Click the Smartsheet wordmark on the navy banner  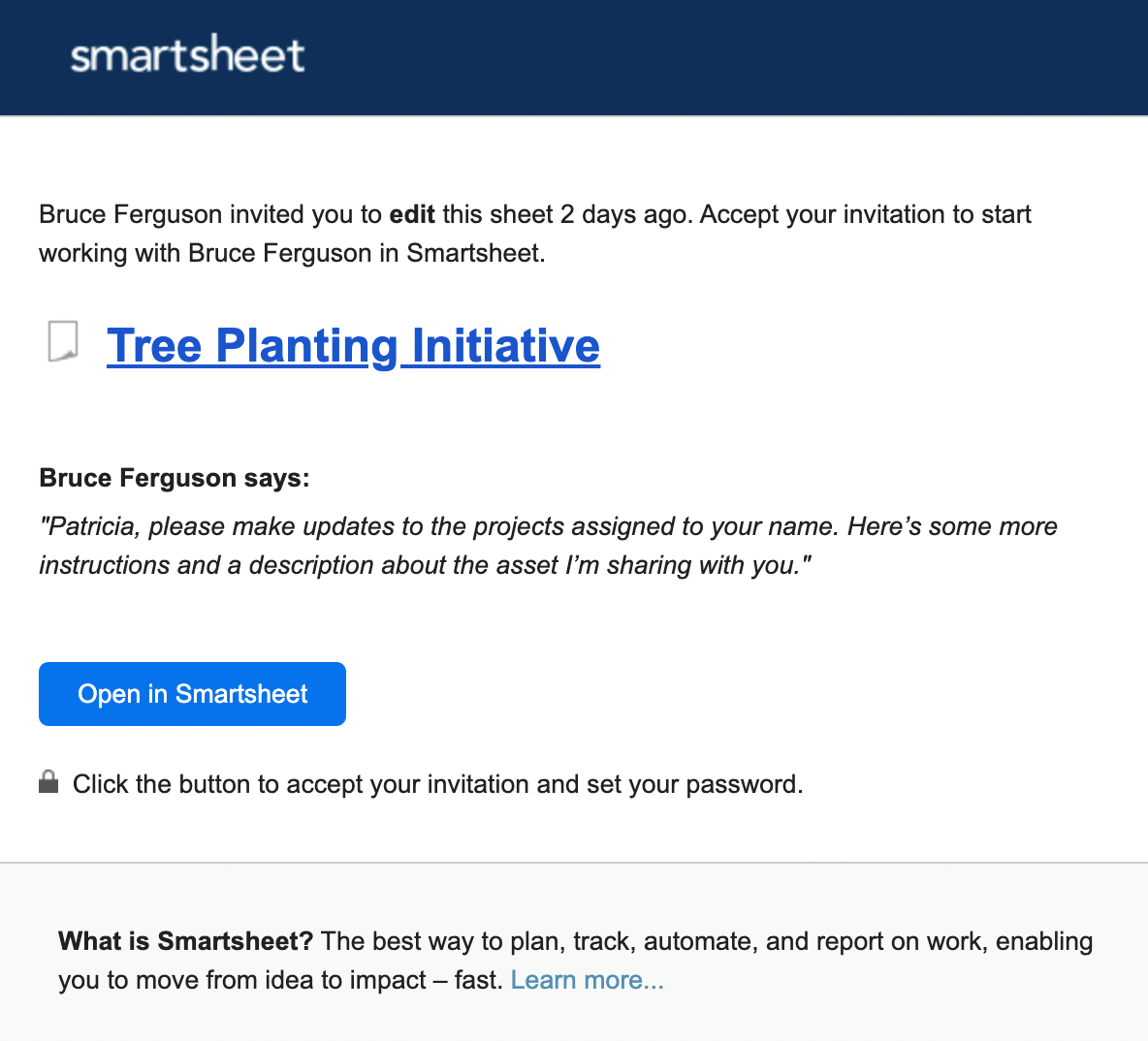[x=187, y=54]
